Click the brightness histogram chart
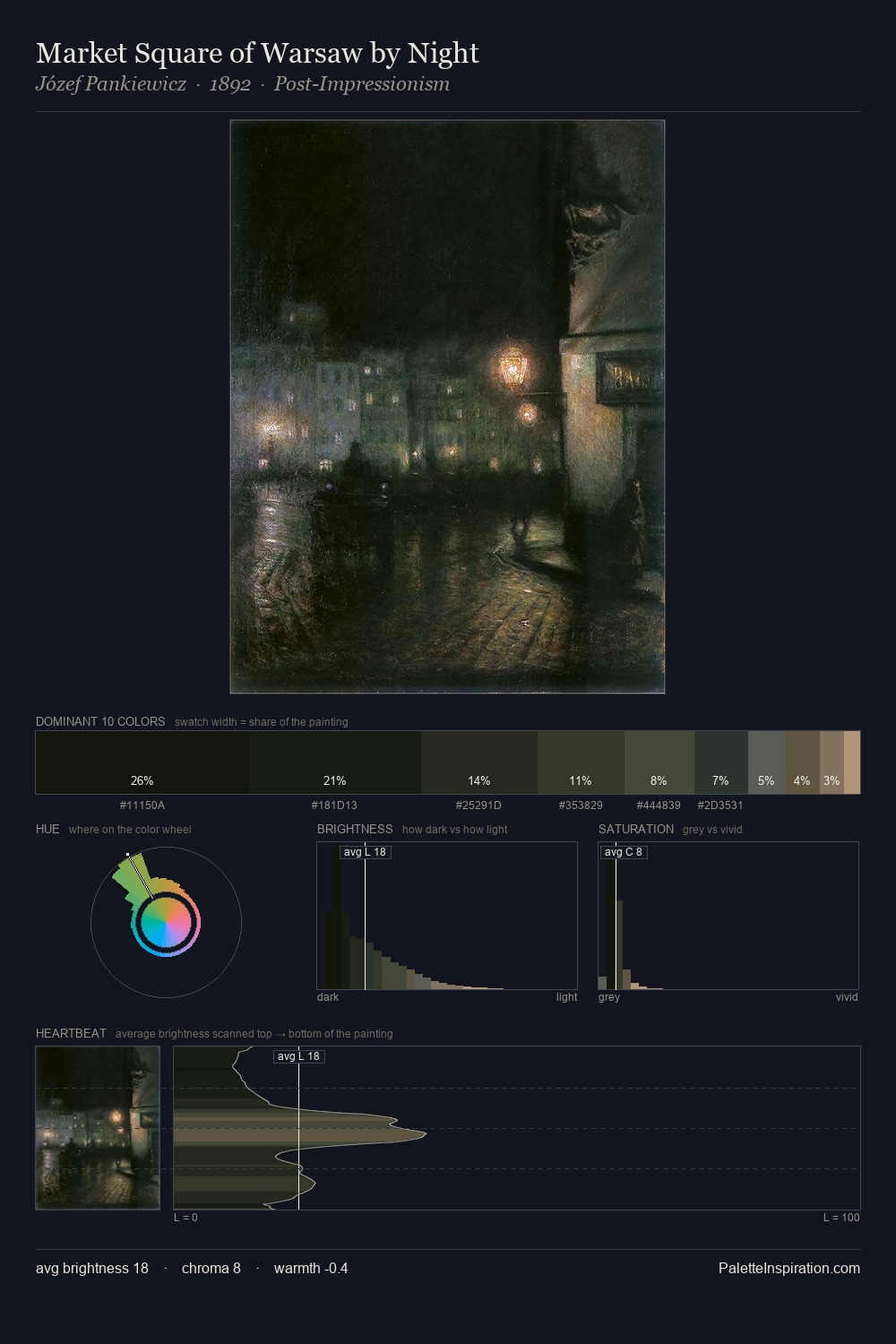896x1344 pixels. [x=447, y=916]
